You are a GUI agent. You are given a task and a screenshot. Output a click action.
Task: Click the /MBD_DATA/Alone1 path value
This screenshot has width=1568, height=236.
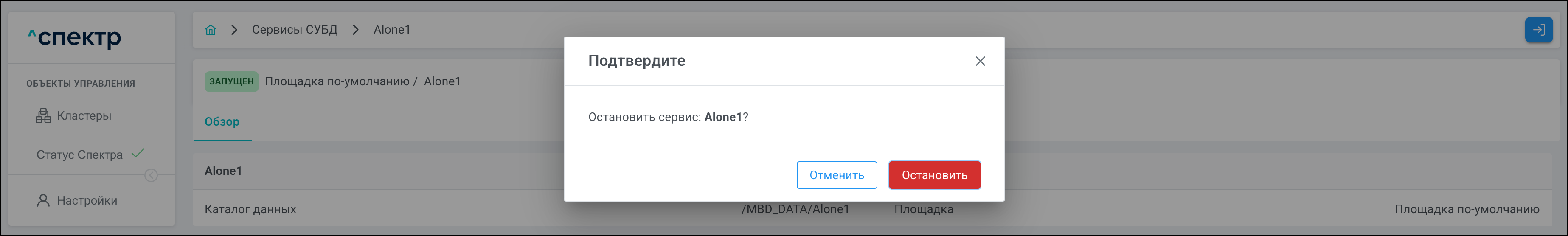[x=795, y=209]
